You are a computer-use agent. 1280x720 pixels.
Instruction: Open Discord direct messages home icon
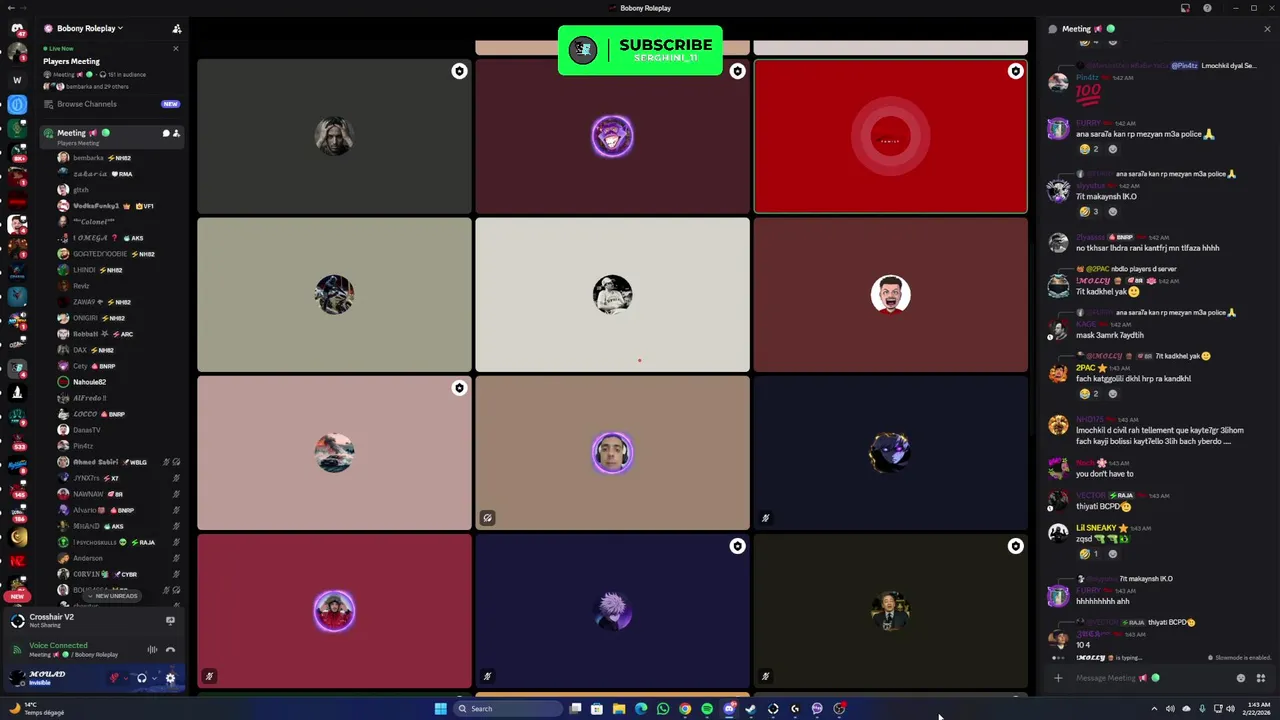[17, 28]
